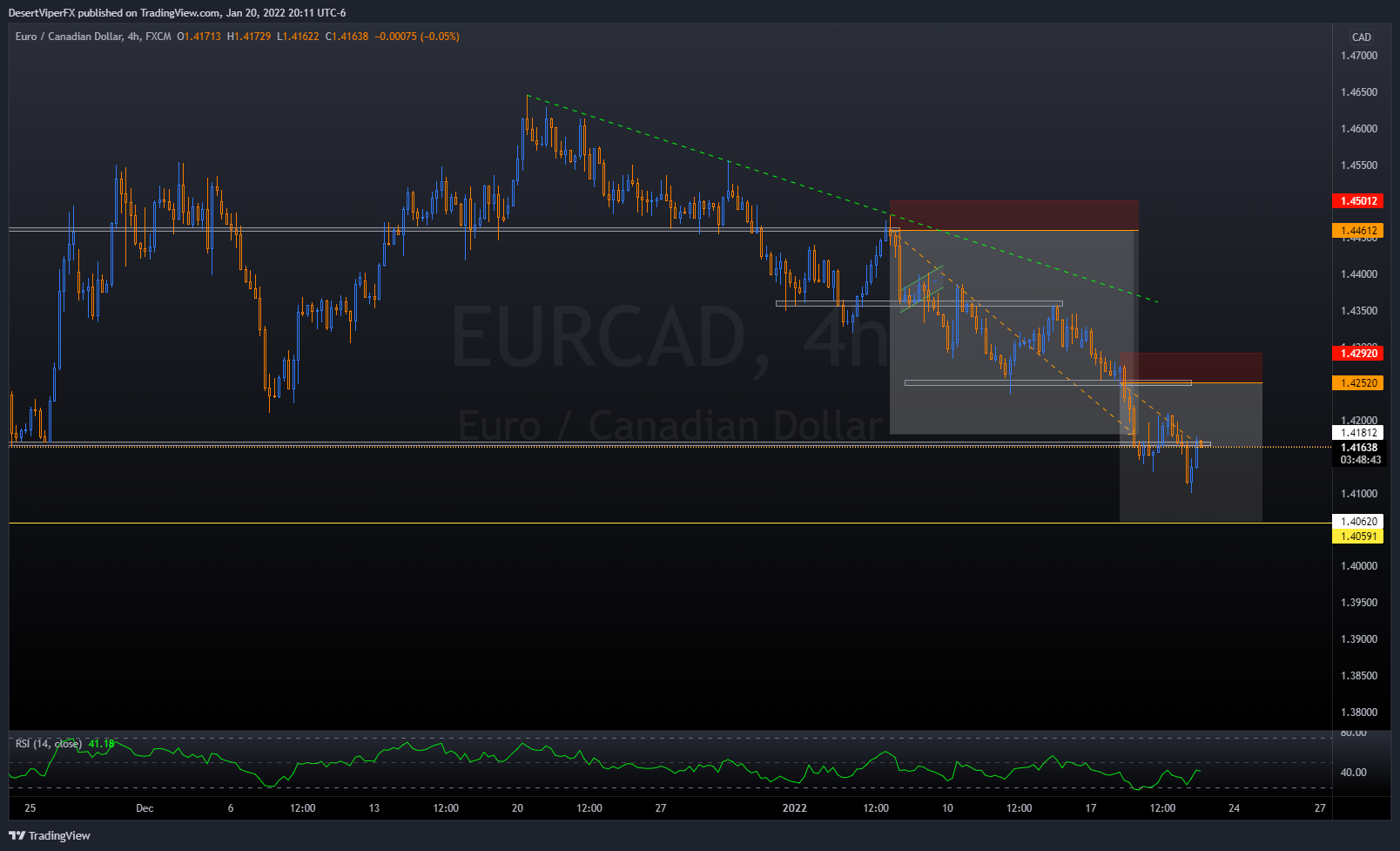This screenshot has height=851, width=1400.
Task: Click the current price label 1.41638
Action: (1358, 448)
